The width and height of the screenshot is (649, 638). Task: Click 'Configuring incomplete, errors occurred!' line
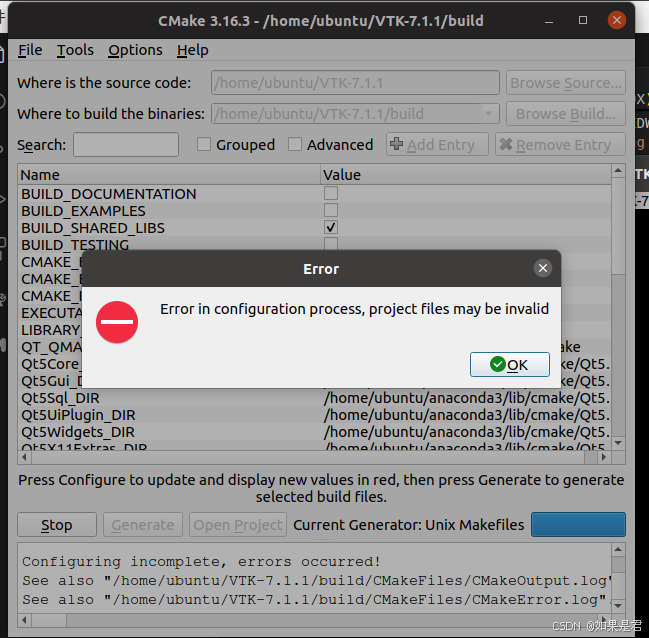click(x=201, y=561)
